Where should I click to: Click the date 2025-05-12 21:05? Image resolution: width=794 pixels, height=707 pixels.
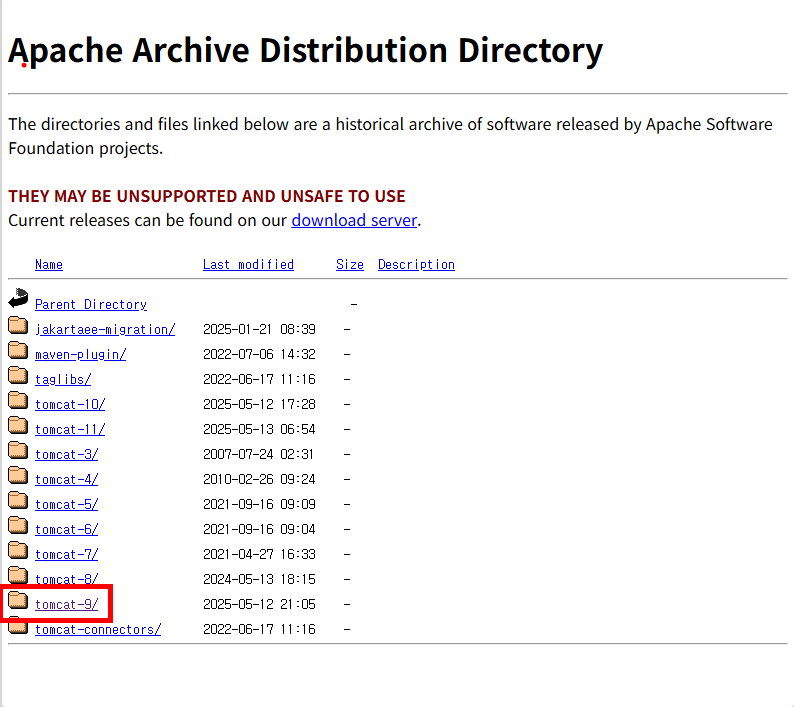[259, 605]
